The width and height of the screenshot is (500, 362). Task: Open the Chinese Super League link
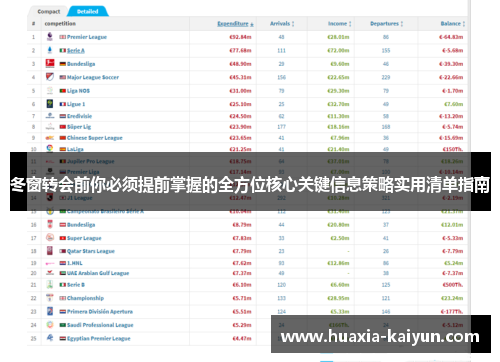click(95, 138)
